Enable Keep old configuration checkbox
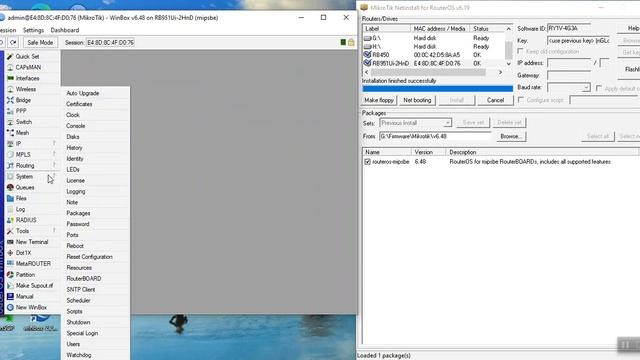Screen dimensions: 640x360 [520, 51]
